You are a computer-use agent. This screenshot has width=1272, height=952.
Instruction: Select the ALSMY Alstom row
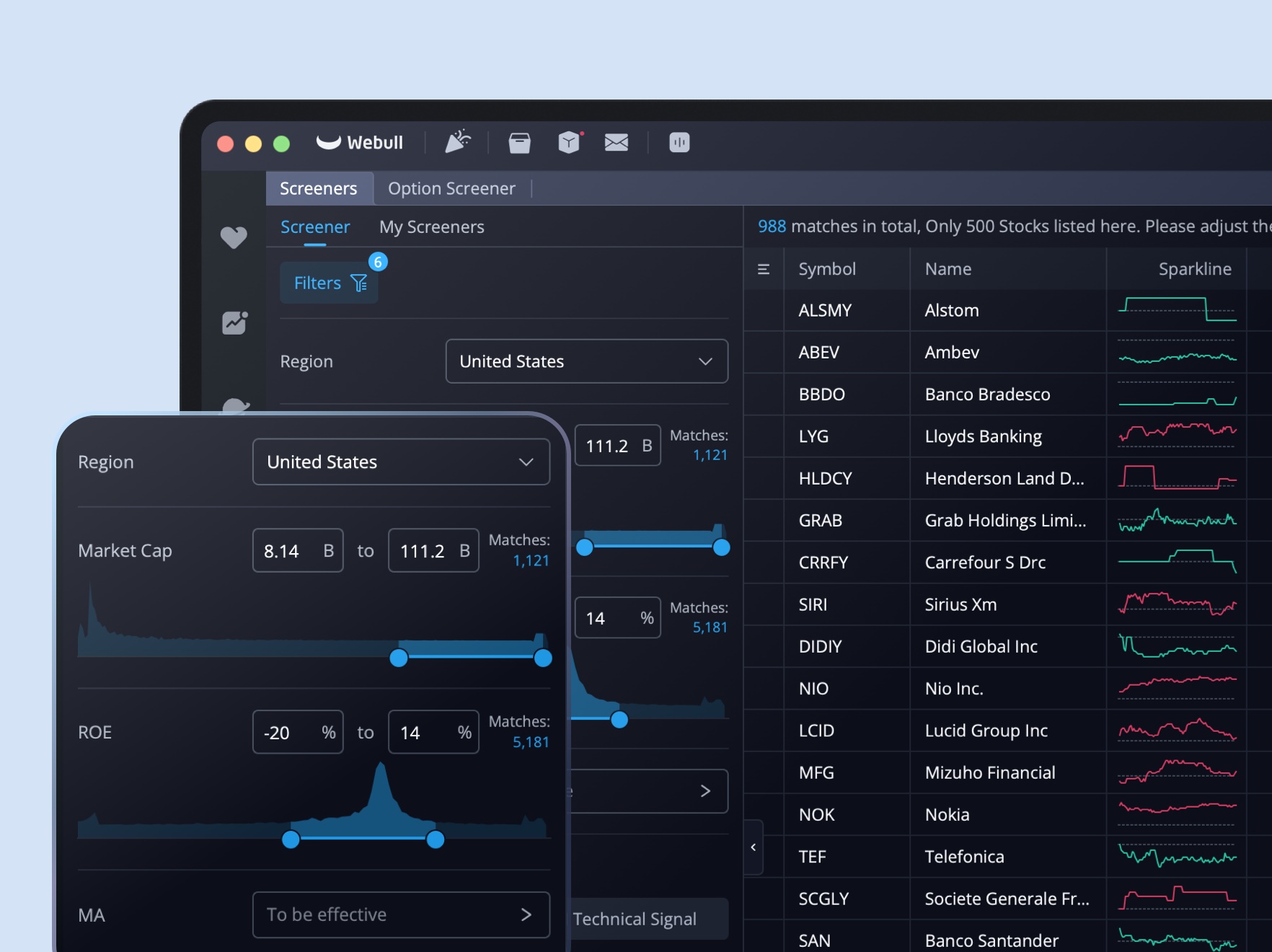click(1008, 311)
